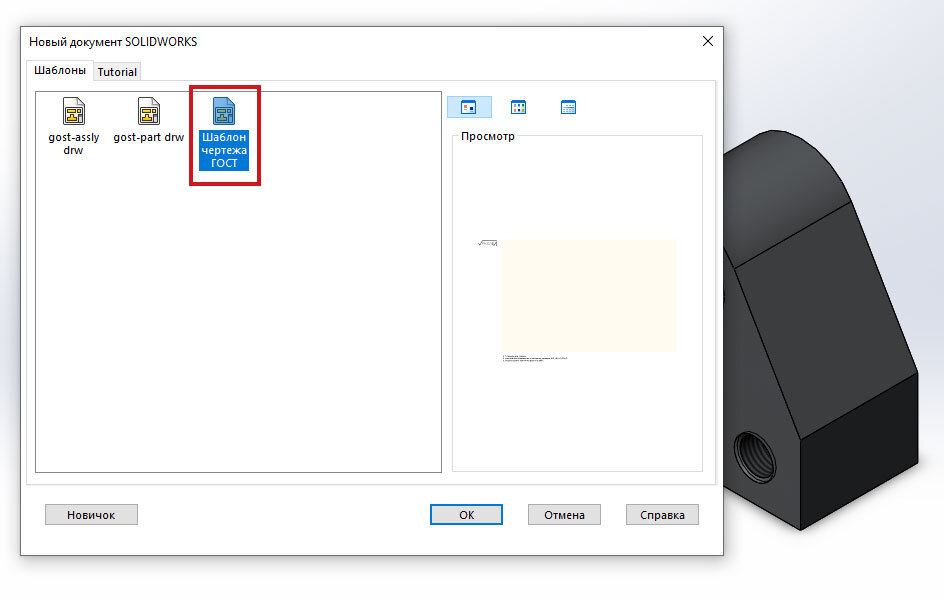The height and width of the screenshot is (602, 944).
Task: Open the Tutorial tab
Action: tap(117, 72)
